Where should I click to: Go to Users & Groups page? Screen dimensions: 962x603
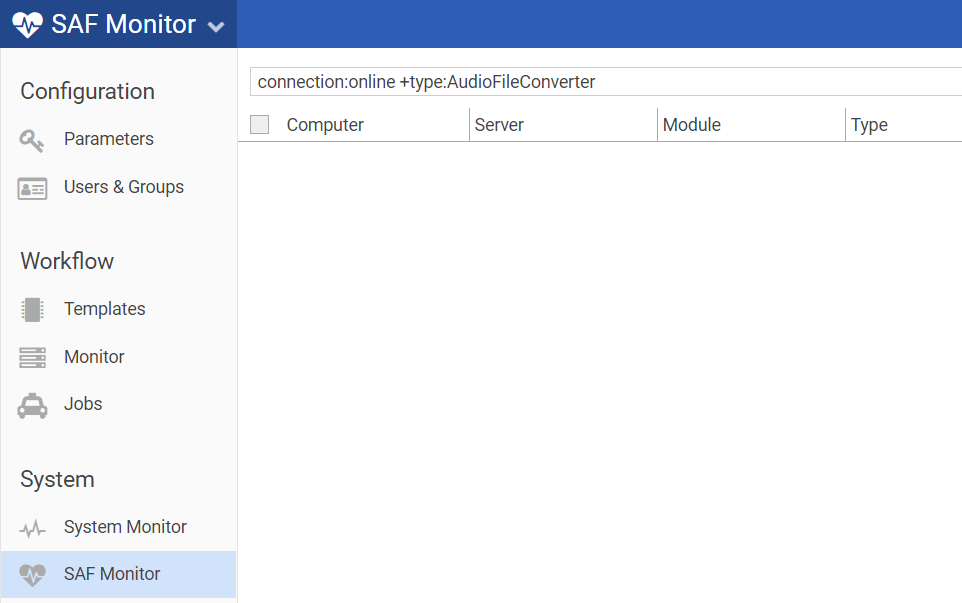pyautogui.click(x=124, y=187)
